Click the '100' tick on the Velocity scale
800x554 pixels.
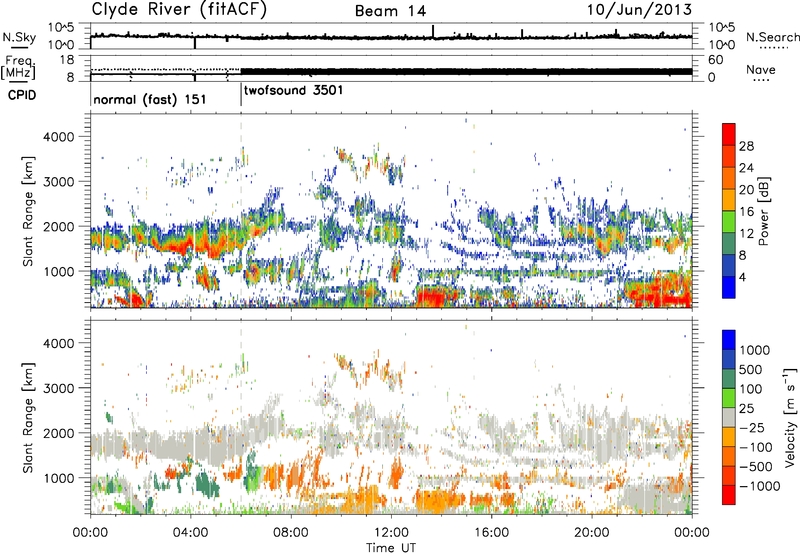[x=751, y=389]
